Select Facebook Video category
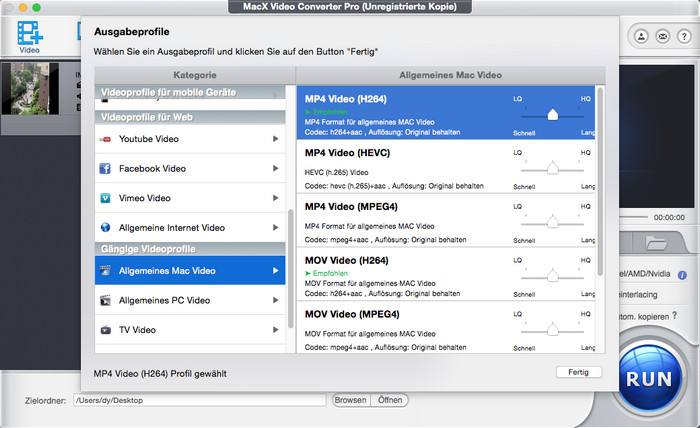The height and width of the screenshot is (428, 700). [190, 168]
